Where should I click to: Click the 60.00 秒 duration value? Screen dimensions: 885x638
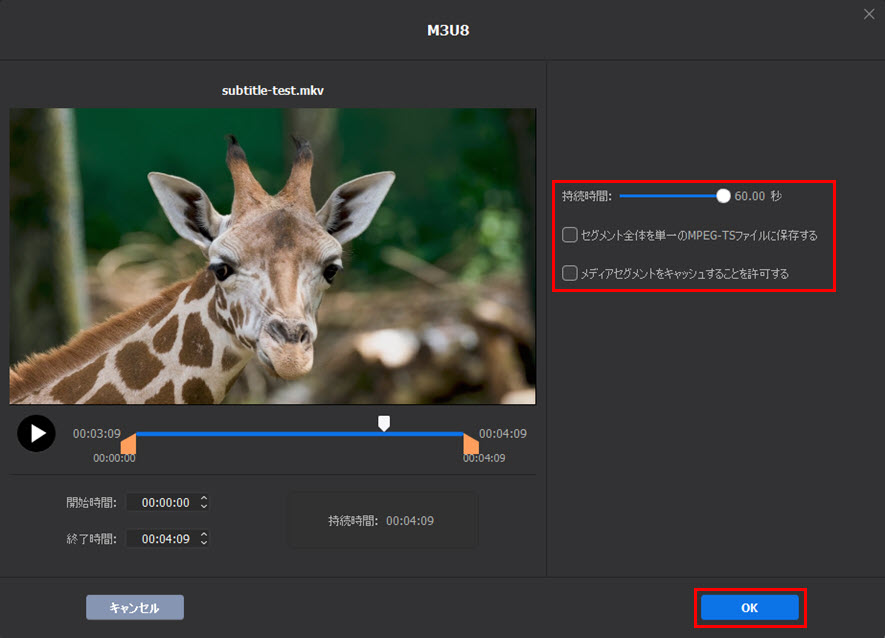(757, 196)
